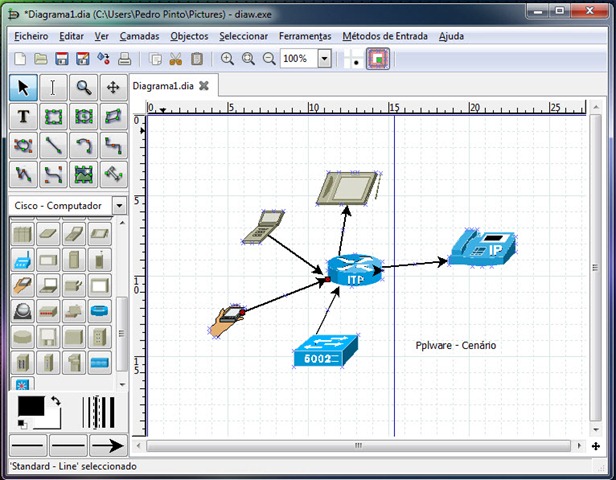Click the Pplware - Cenário text label
Viewport: 616px width, 480px height.
(456, 345)
